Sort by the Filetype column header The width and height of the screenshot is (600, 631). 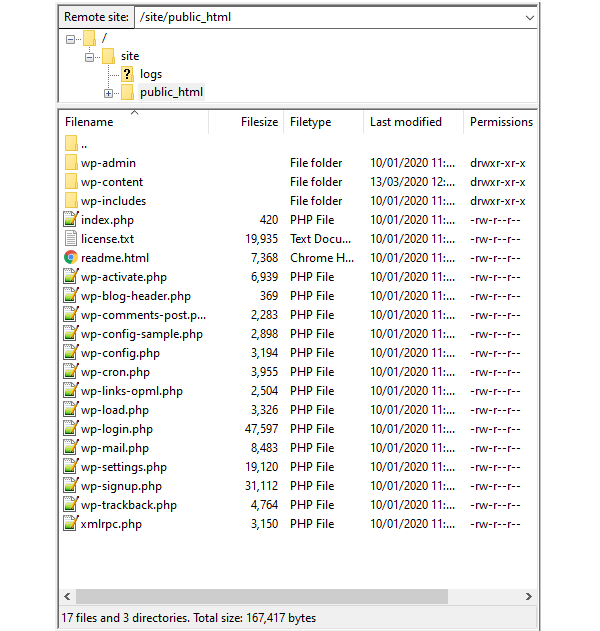pyautogui.click(x=324, y=122)
